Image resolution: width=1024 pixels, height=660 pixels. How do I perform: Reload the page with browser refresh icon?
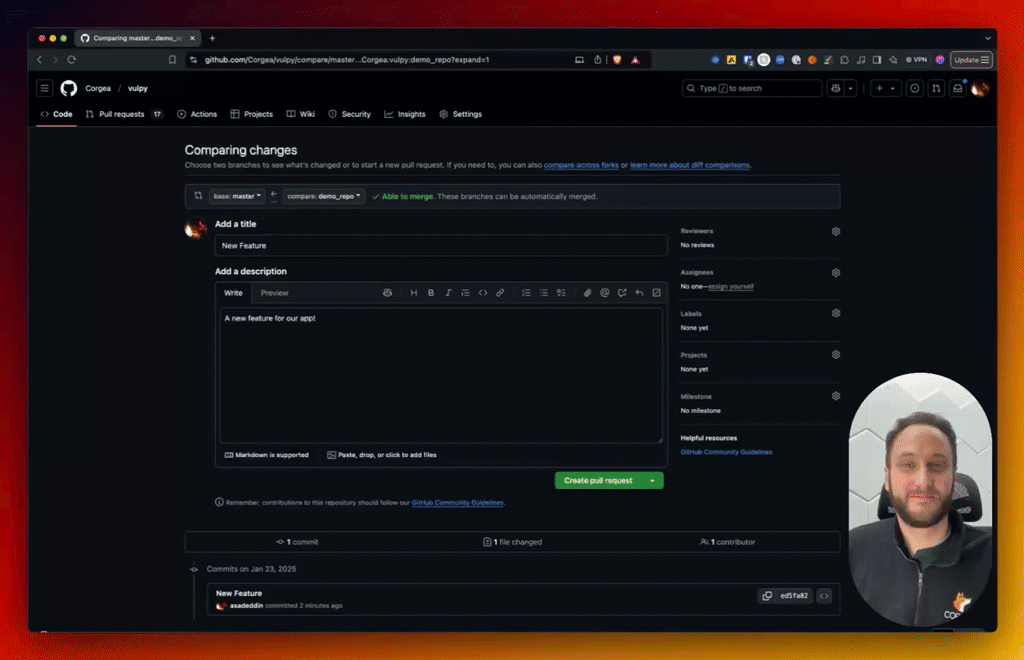click(x=71, y=59)
